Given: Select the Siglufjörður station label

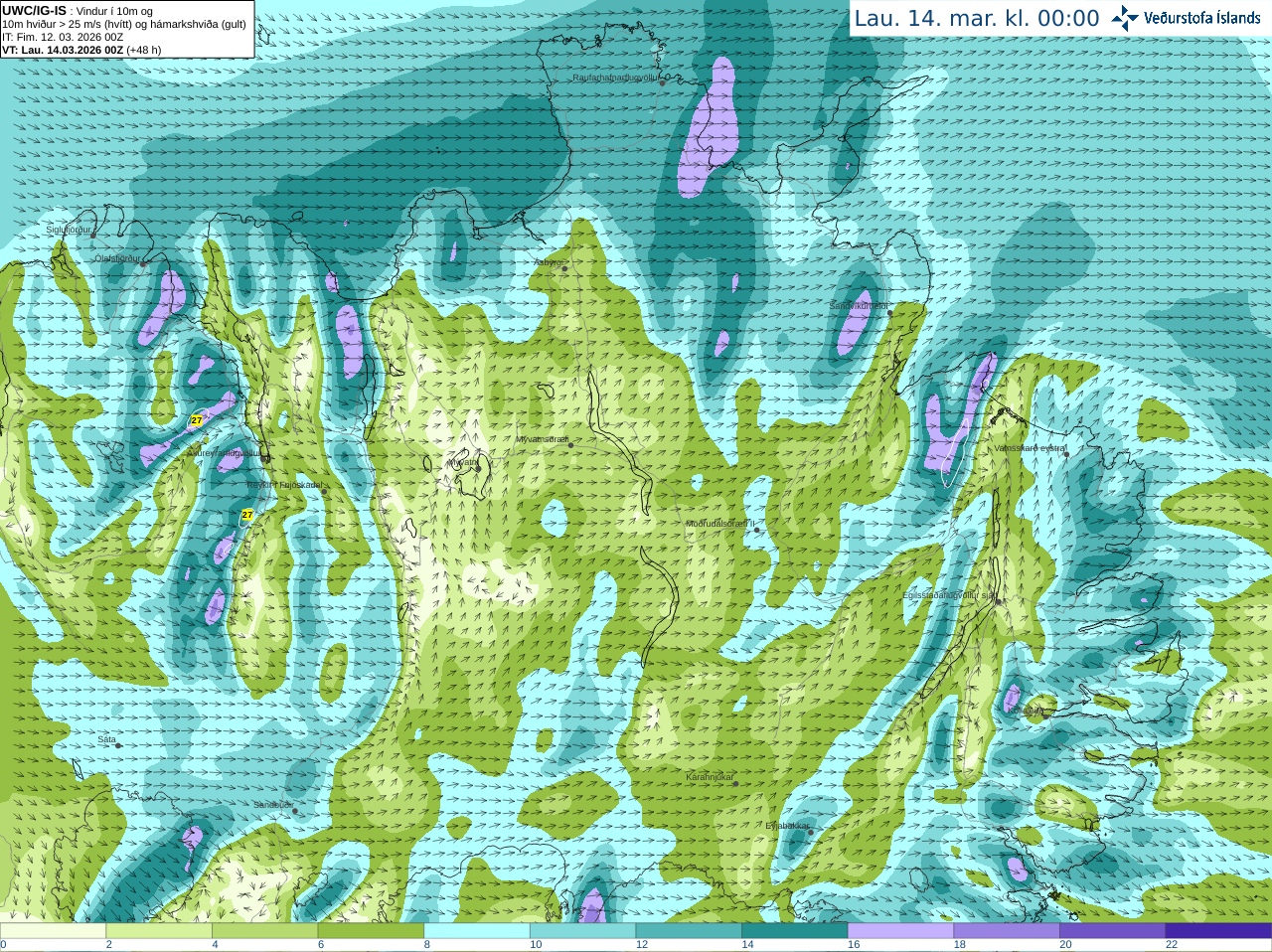Looking at the screenshot, I should [69, 230].
